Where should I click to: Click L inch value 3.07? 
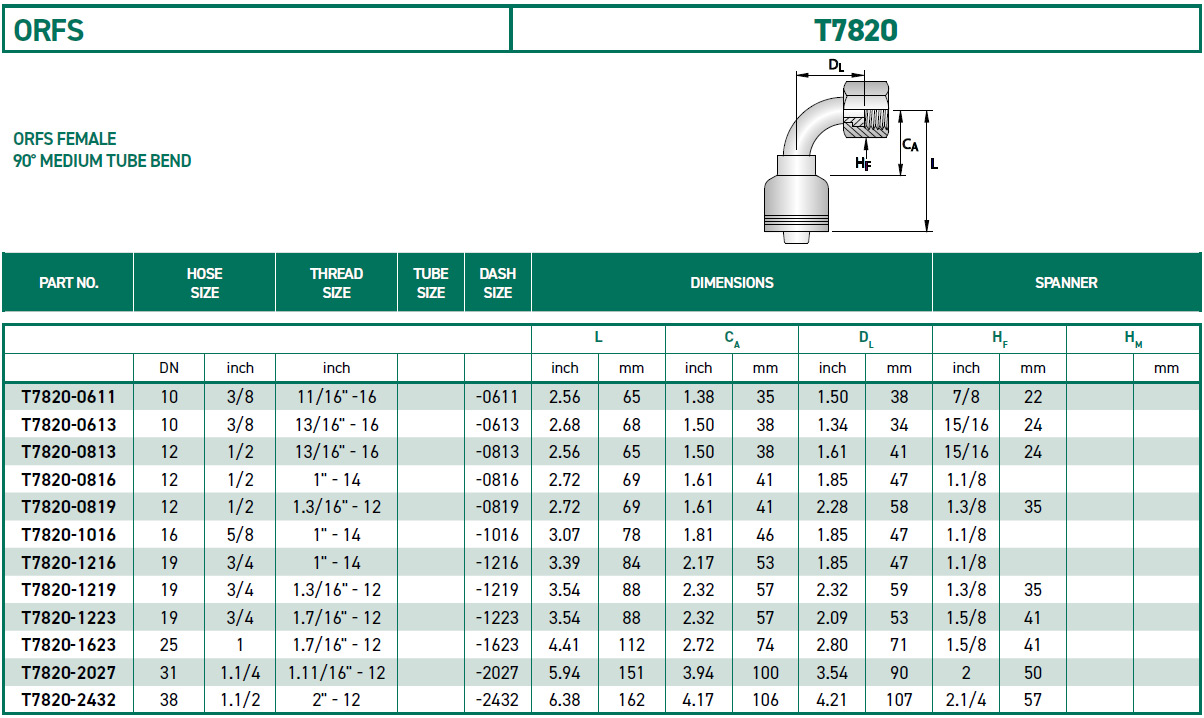pos(565,535)
